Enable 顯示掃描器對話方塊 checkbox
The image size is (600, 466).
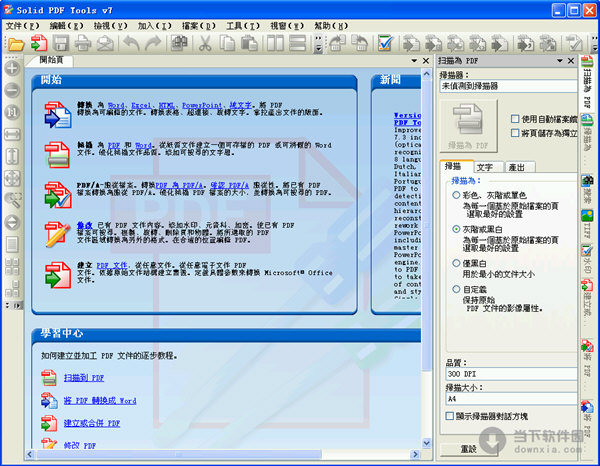[x=450, y=416]
